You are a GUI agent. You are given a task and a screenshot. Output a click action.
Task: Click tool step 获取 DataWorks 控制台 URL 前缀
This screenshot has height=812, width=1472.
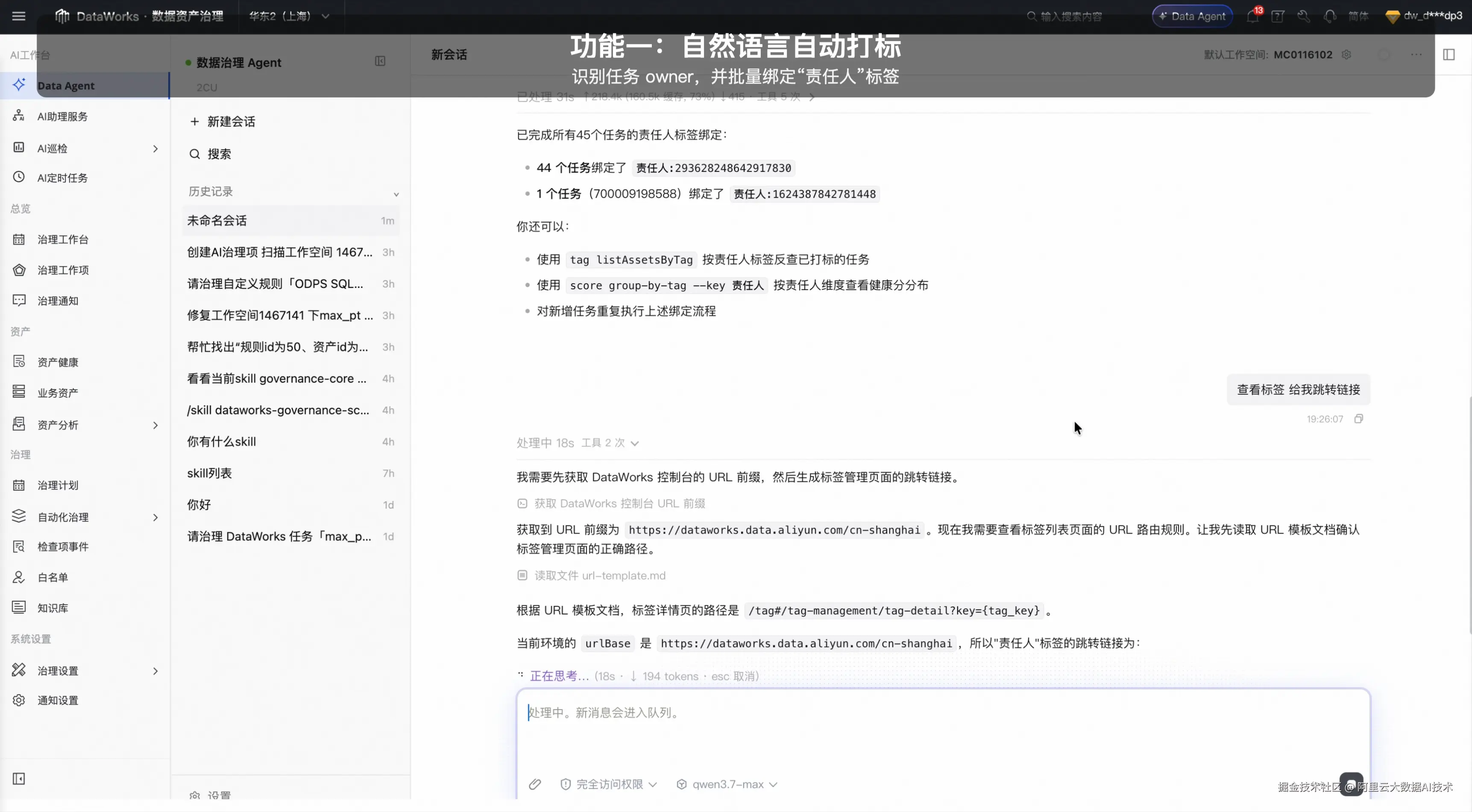[x=611, y=503]
